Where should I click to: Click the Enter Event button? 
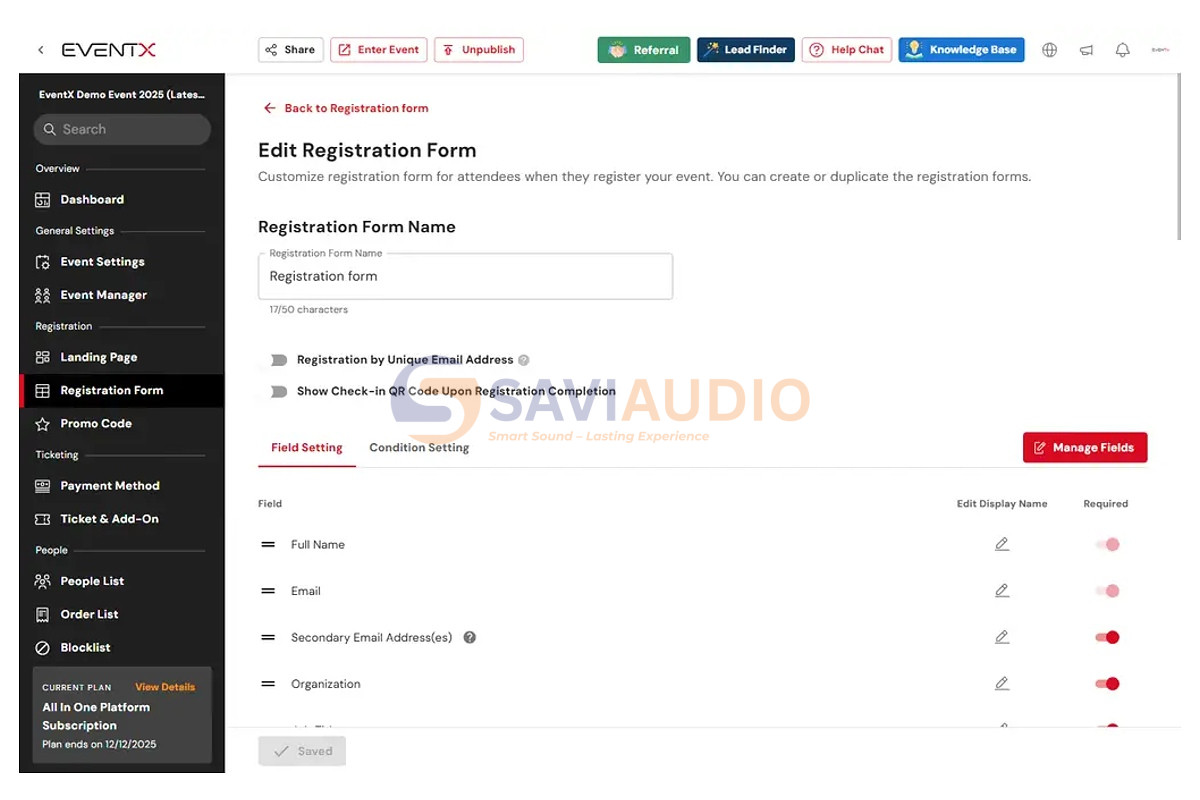(x=379, y=50)
